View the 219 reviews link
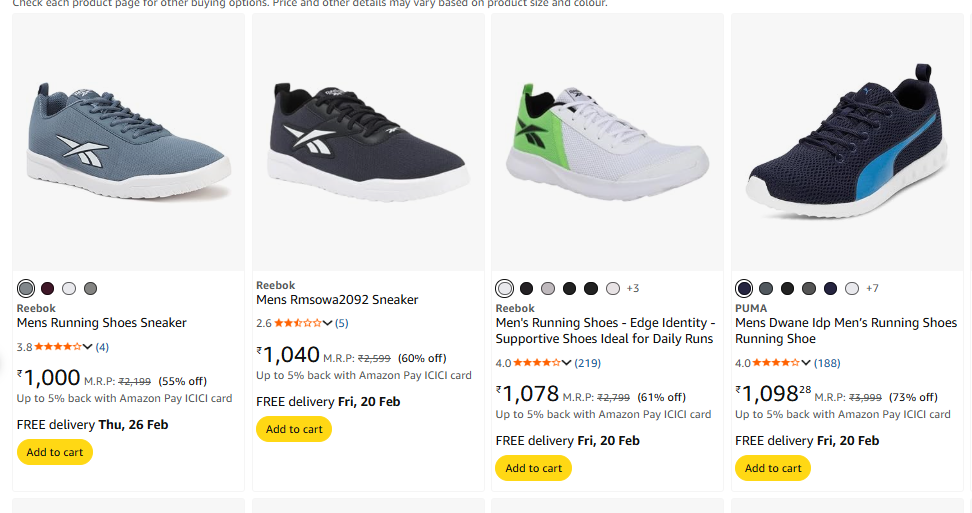The height and width of the screenshot is (513, 972). [x=588, y=363]
